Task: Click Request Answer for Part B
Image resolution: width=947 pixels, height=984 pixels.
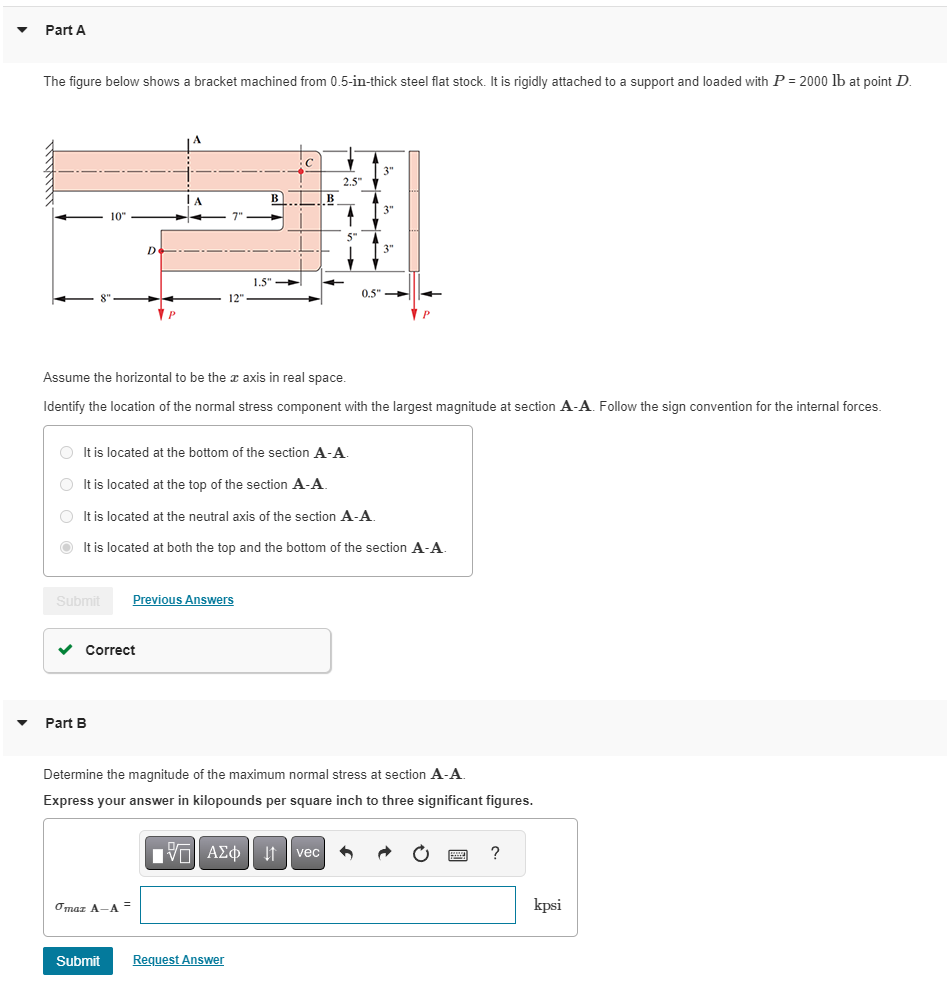Action: click(178, 959)
